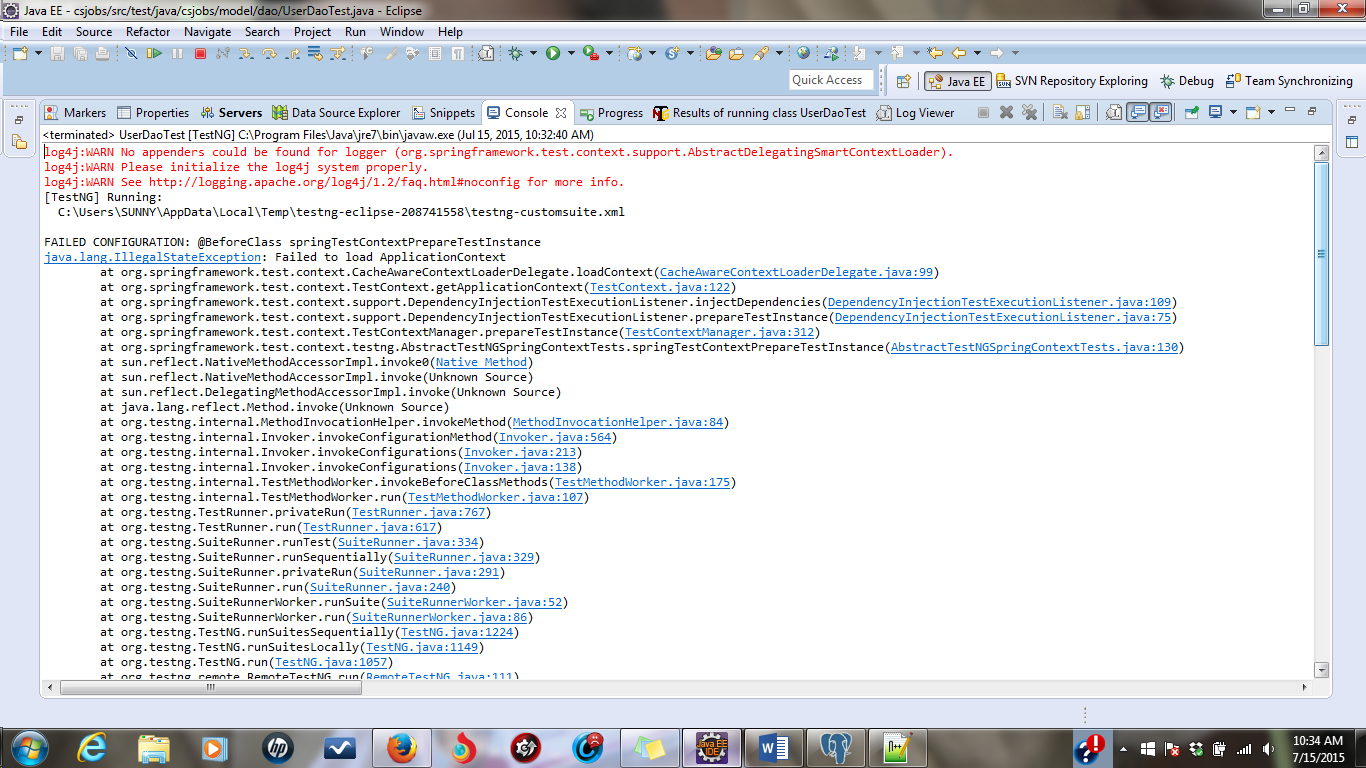Click the Quick Access search field
The height and width of the screenshot is (768, 1366).
(828, 80)
